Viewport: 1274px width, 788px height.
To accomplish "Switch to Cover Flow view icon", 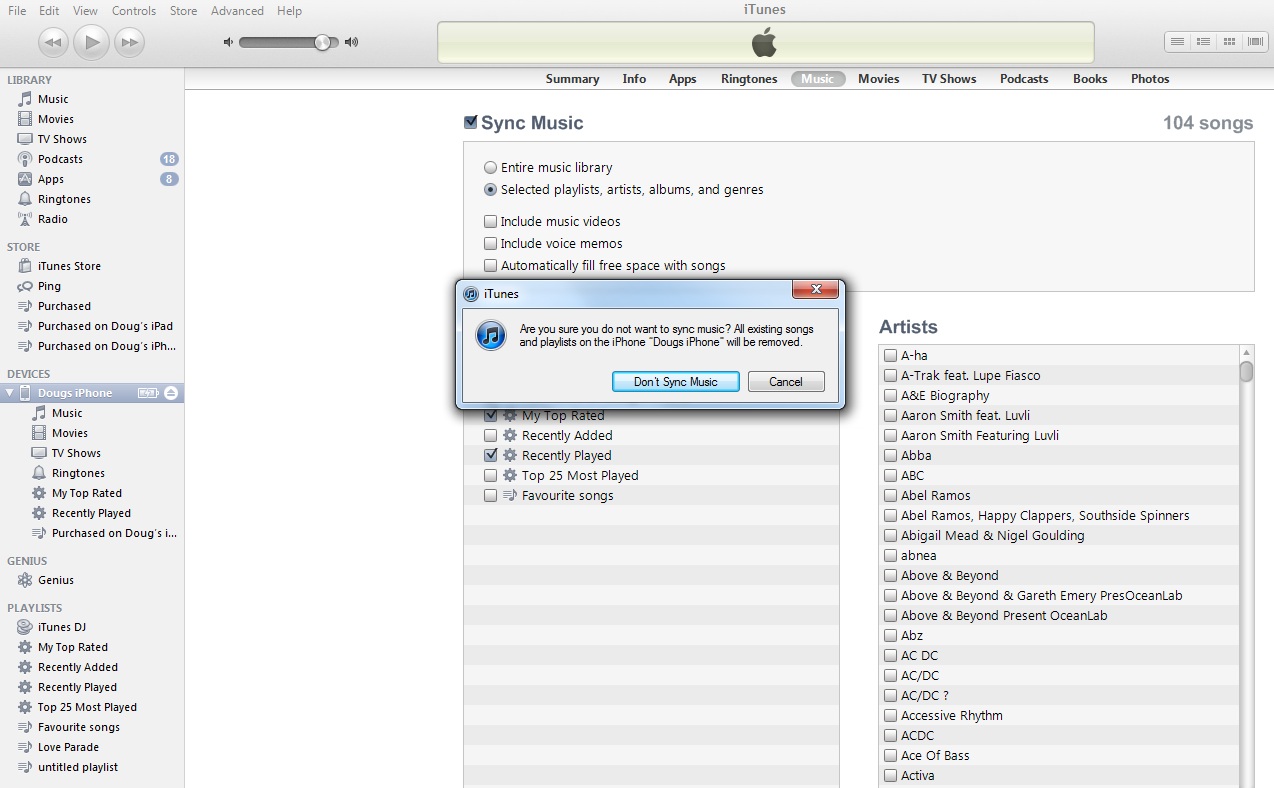I will pyautogui.click(x=1253, y=42).
